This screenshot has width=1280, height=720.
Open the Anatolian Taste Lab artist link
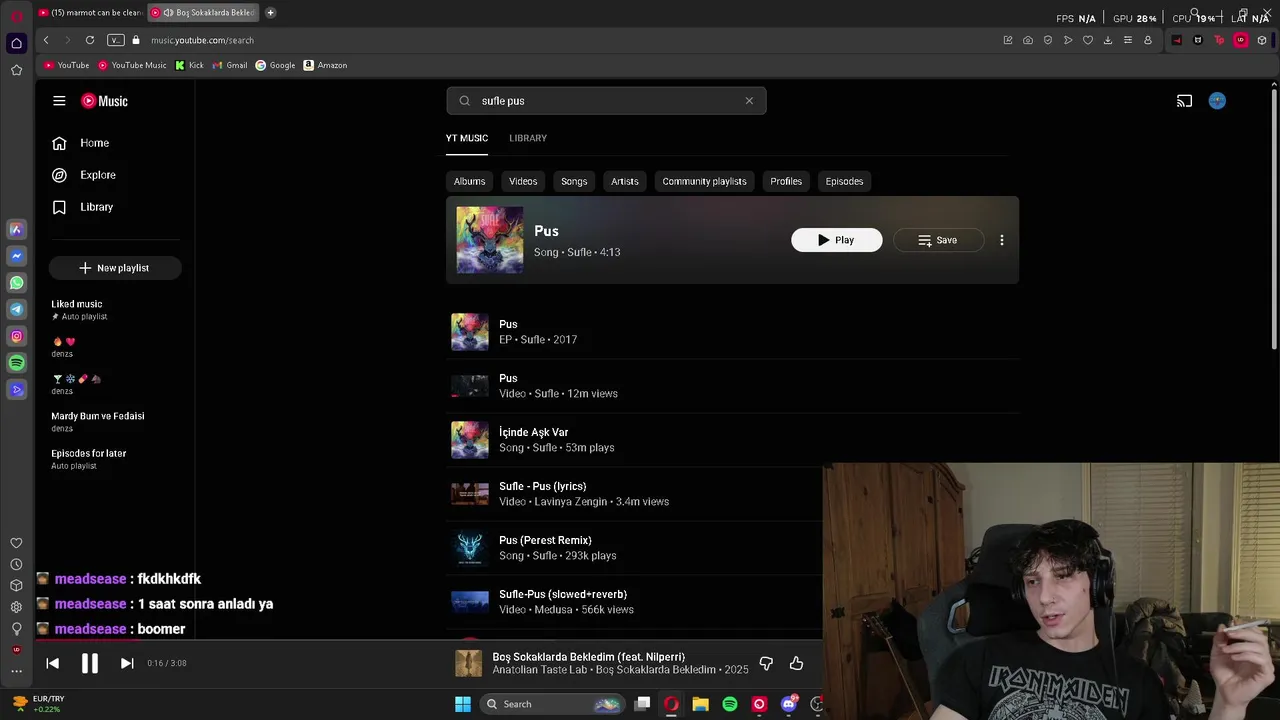[x=540, y=670]
